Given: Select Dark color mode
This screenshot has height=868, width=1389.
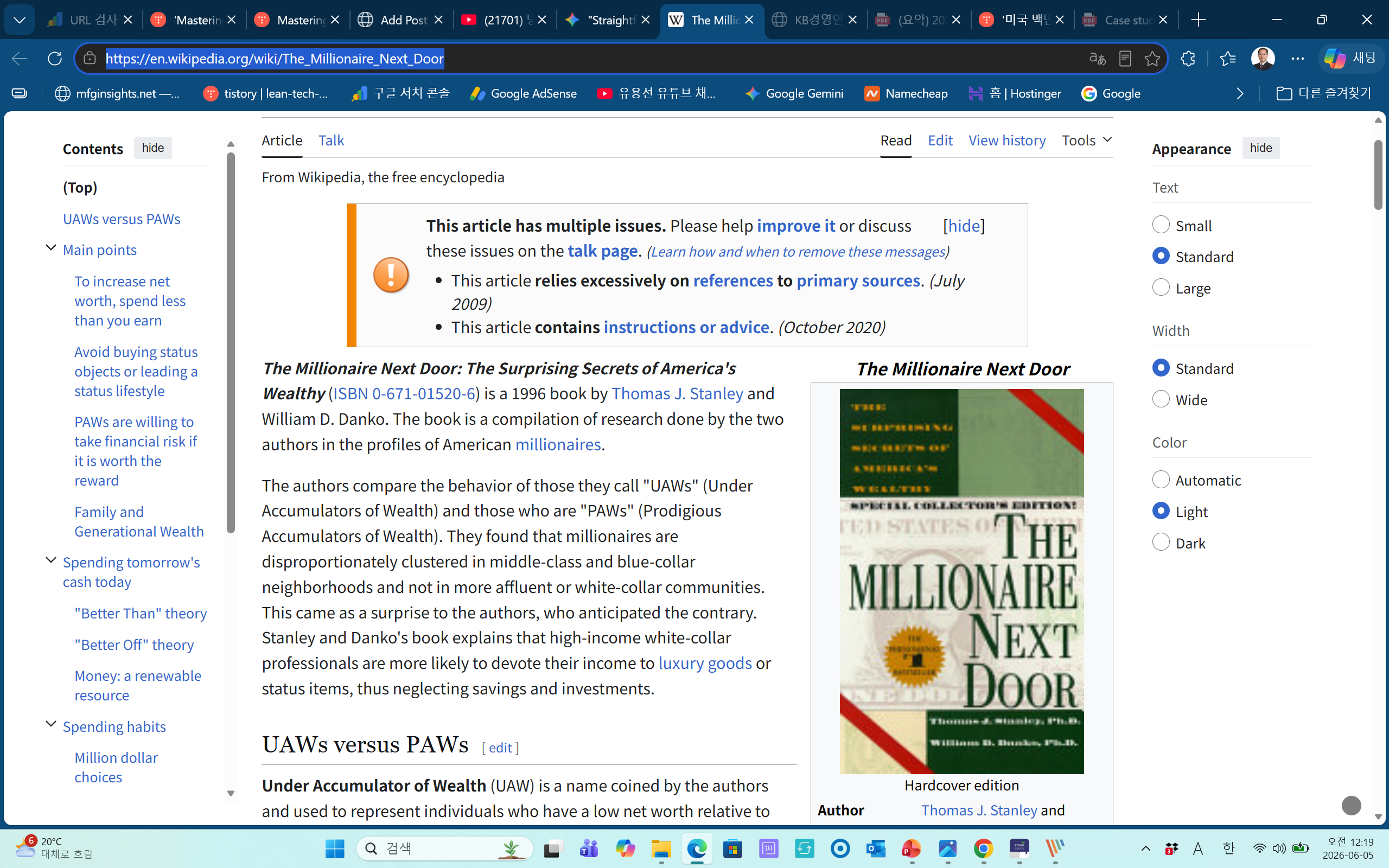Looking at the screenshot, I should coord(1161,542).
